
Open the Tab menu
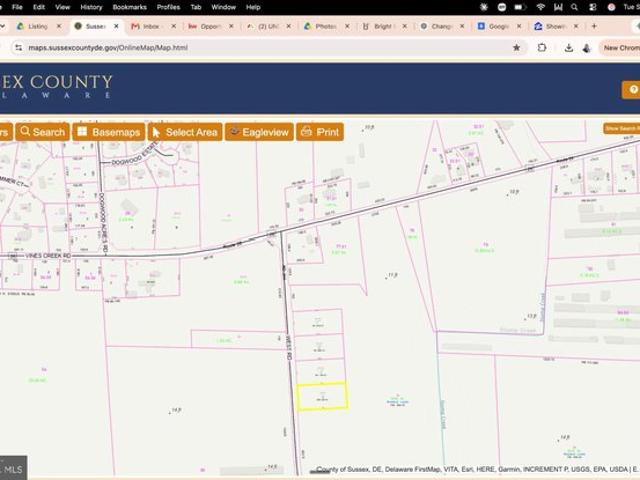[x=196, y=7]
